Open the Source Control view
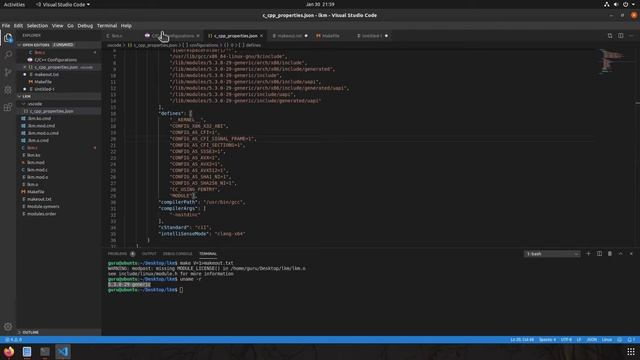Screen dimensions: 640x360 8,72
